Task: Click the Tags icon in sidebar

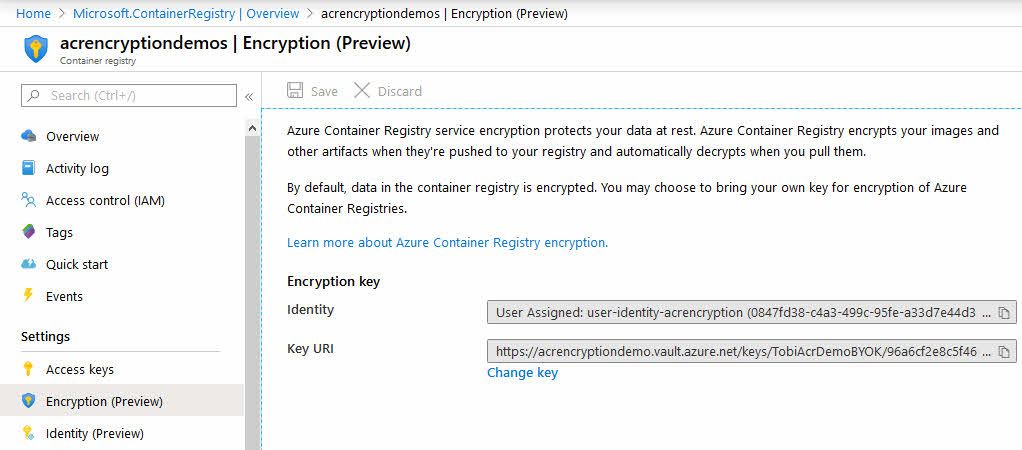Action: tap(28, 232)
